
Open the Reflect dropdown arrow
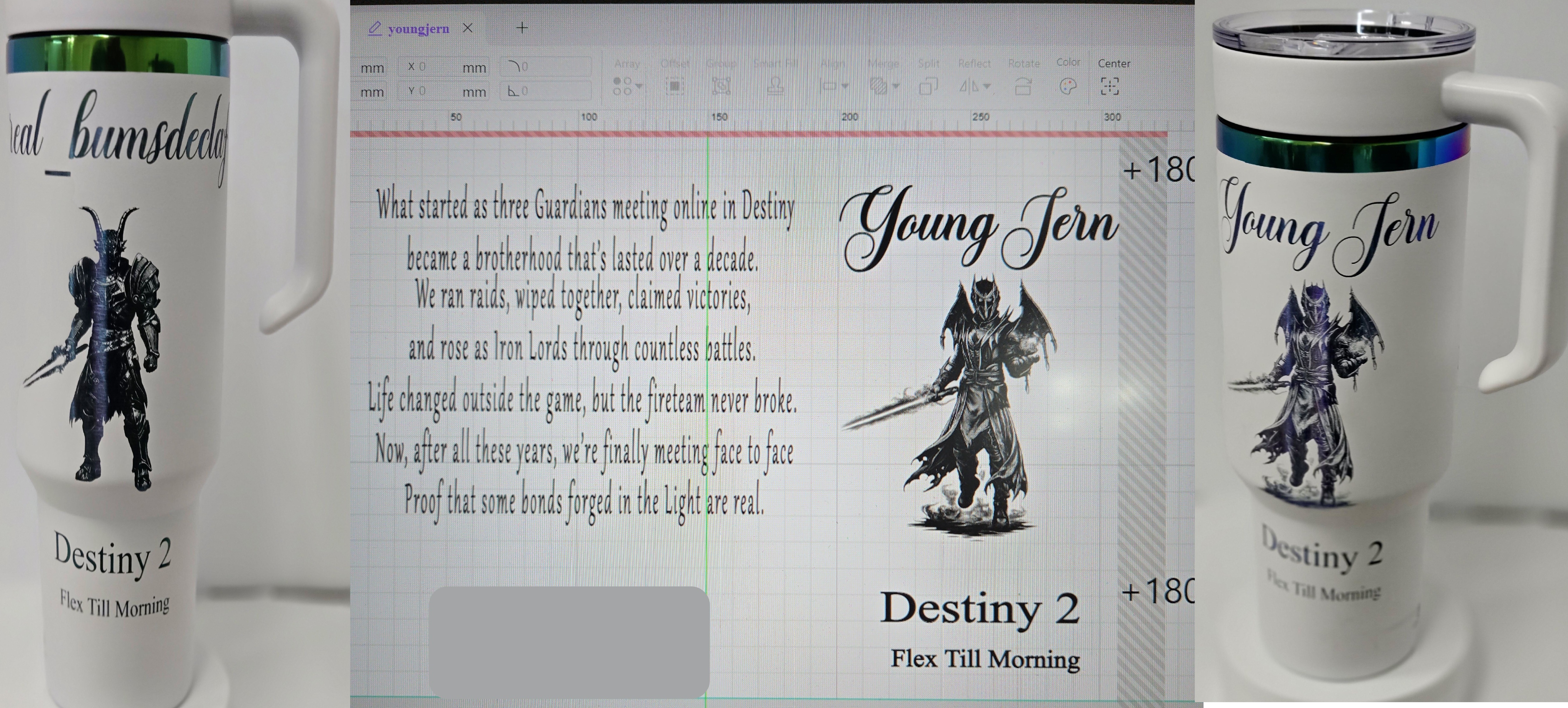987,86
